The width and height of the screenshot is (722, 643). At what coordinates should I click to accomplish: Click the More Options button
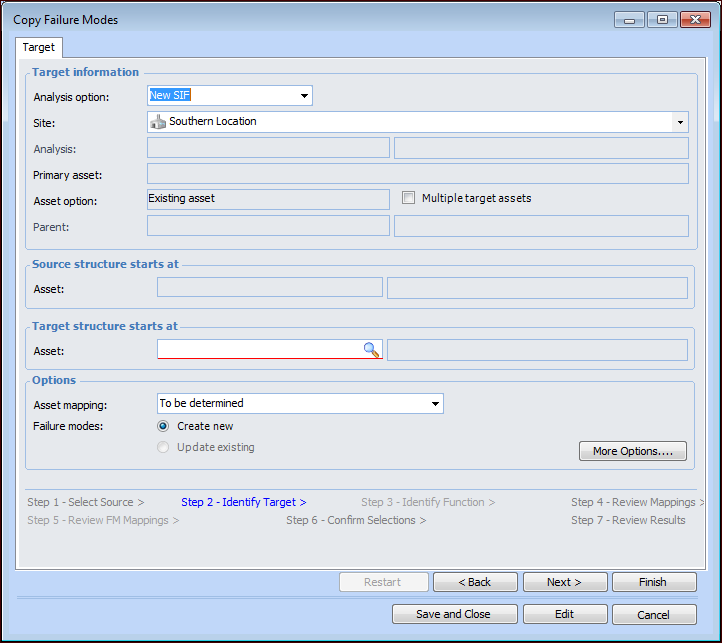[633, 451]
